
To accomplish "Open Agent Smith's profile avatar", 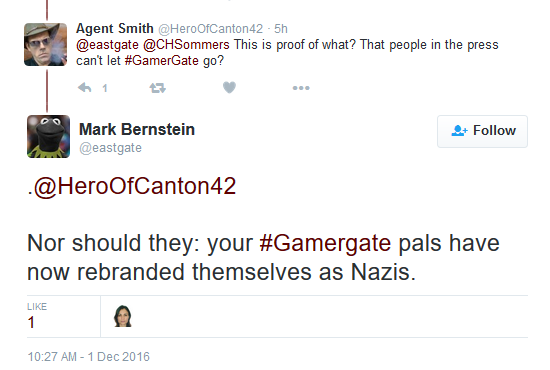I will click(46, 45).
